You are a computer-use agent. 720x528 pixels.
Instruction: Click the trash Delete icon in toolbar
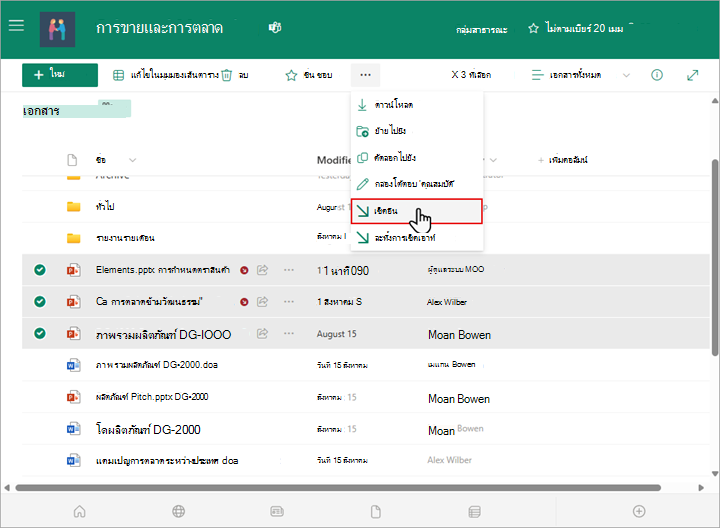click(x=227, y=75)
